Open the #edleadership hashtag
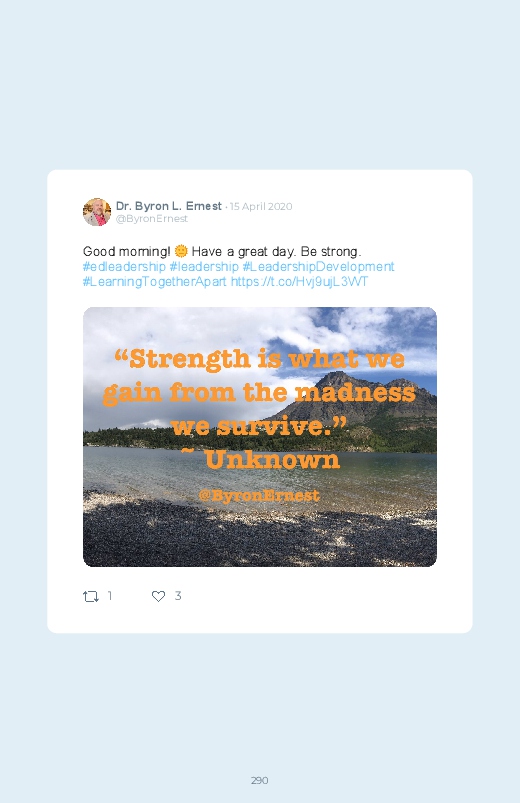This screenshot has height=803, width=520. (x=124, y=267)
